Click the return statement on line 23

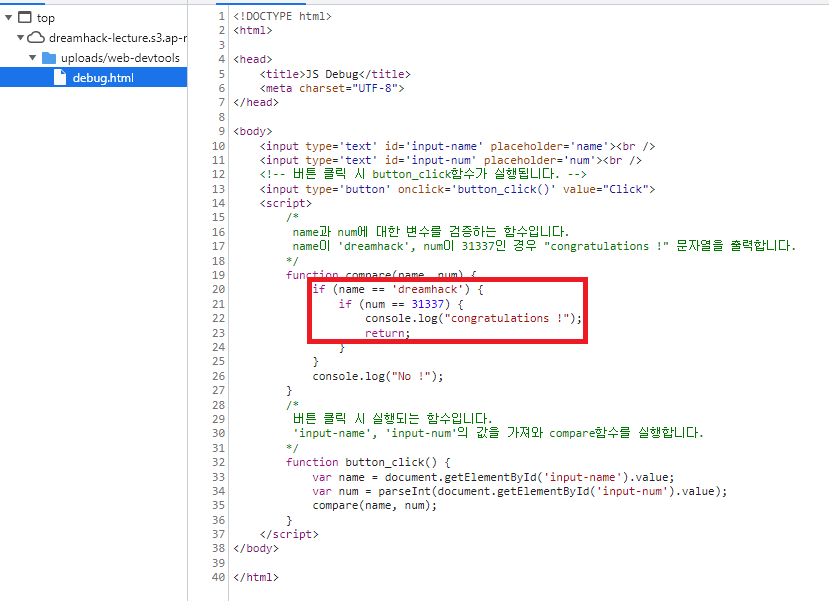388,333
